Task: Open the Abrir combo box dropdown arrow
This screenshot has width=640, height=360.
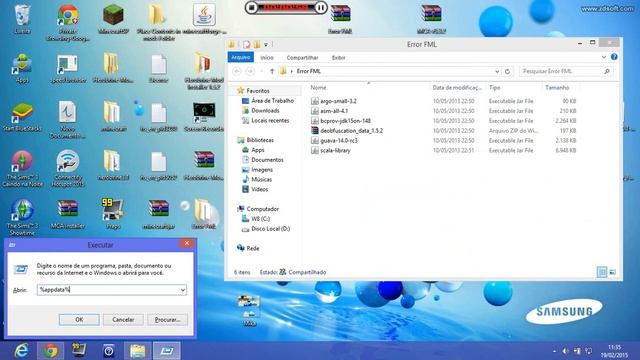Action: (182, 290)
